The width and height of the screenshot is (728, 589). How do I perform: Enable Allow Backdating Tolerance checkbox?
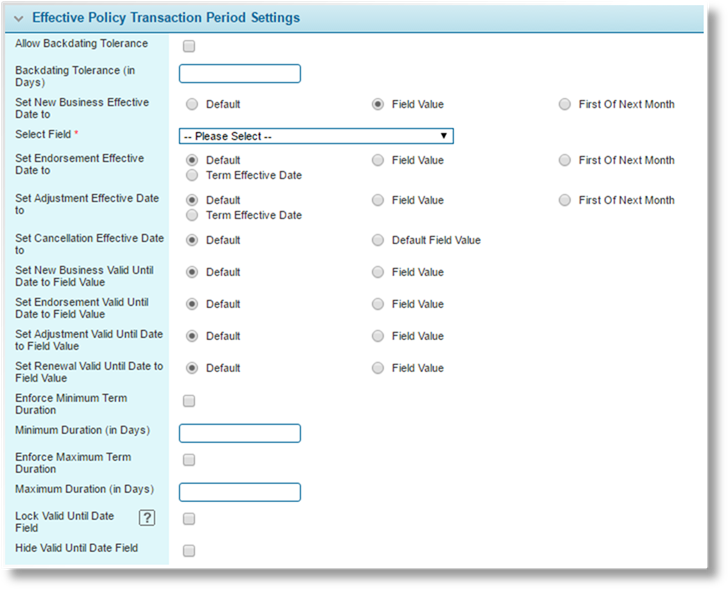click(189, 46)
